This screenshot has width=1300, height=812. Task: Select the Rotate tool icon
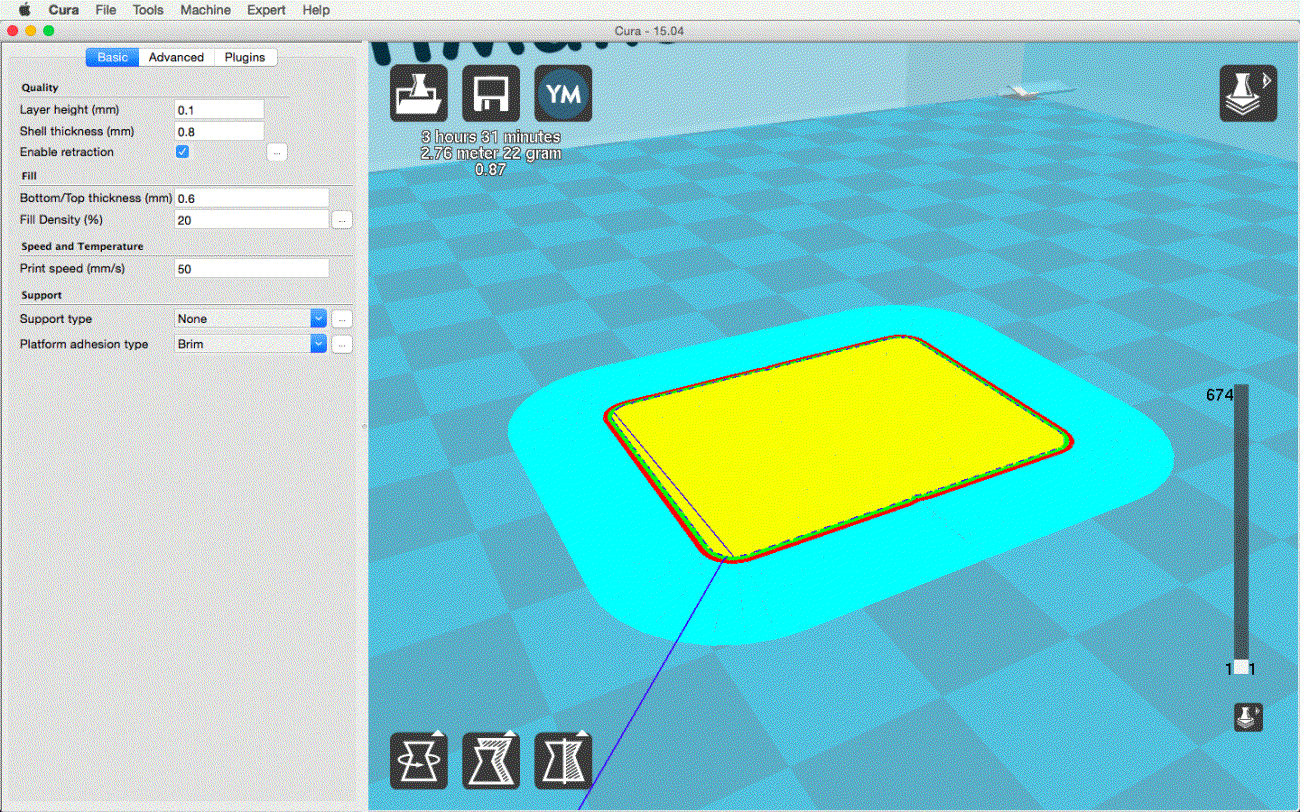coord(417,761)
